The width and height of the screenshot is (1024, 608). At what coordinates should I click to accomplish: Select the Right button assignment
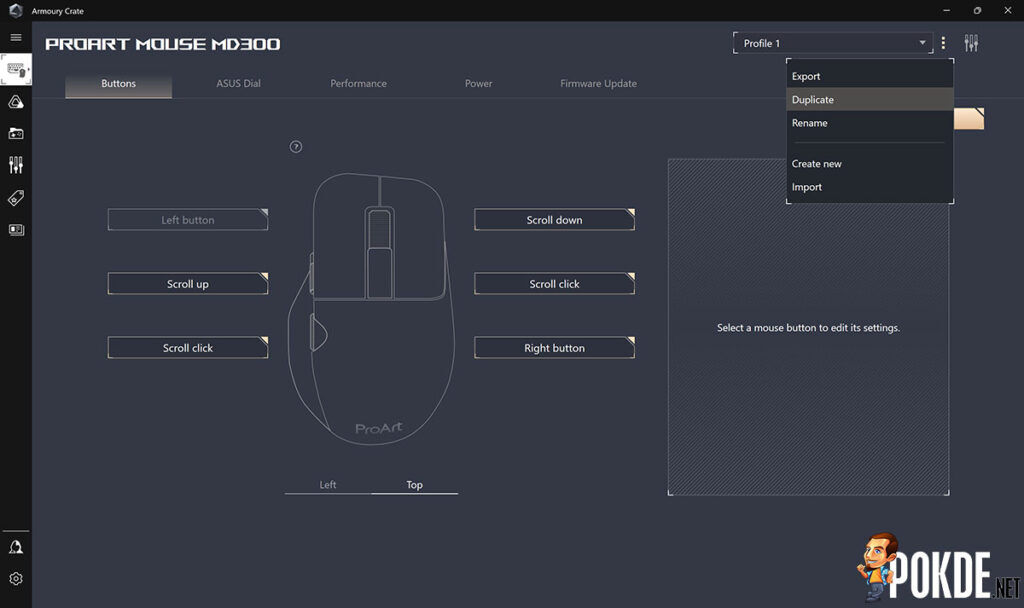pos(554,348)
